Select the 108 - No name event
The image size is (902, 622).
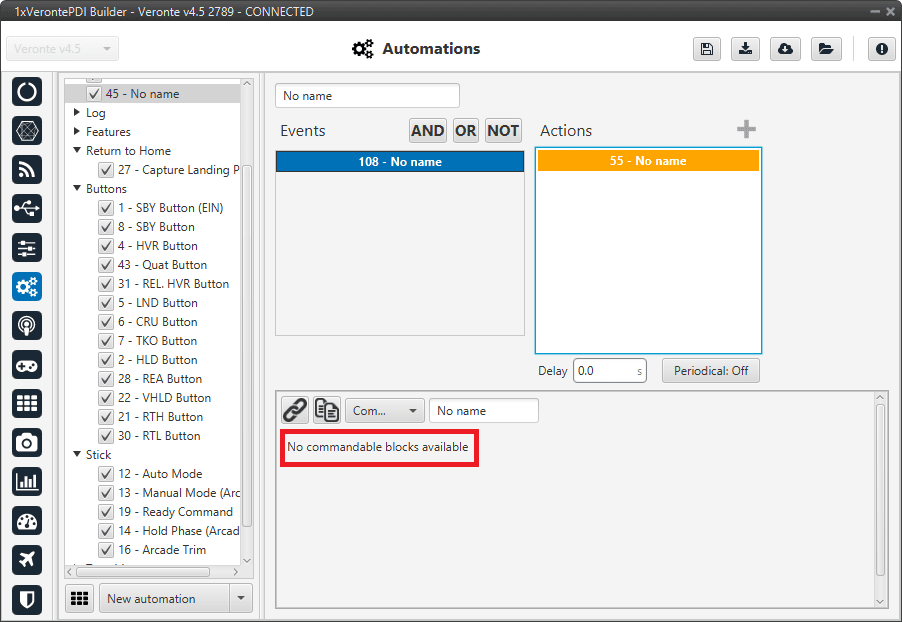[x=400, y=162]
